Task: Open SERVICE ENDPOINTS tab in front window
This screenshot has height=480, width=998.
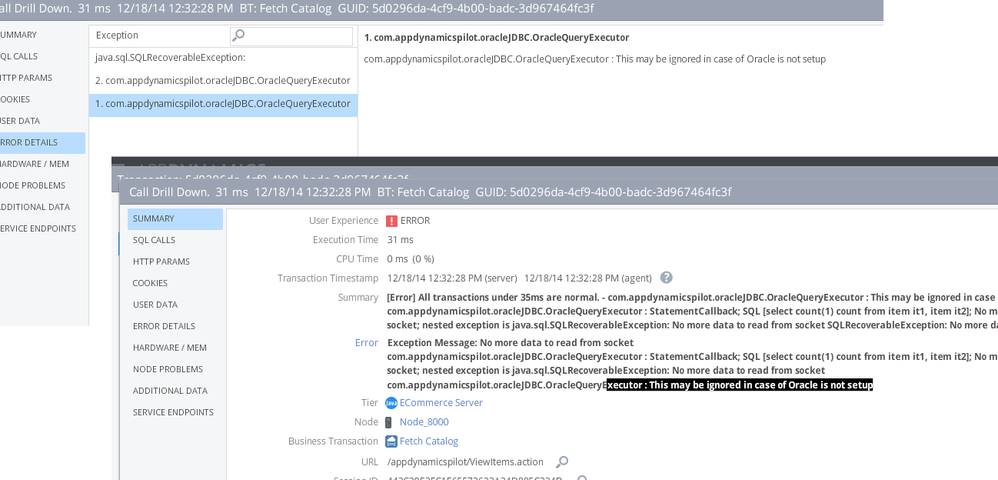Action: tap(175, 413)
